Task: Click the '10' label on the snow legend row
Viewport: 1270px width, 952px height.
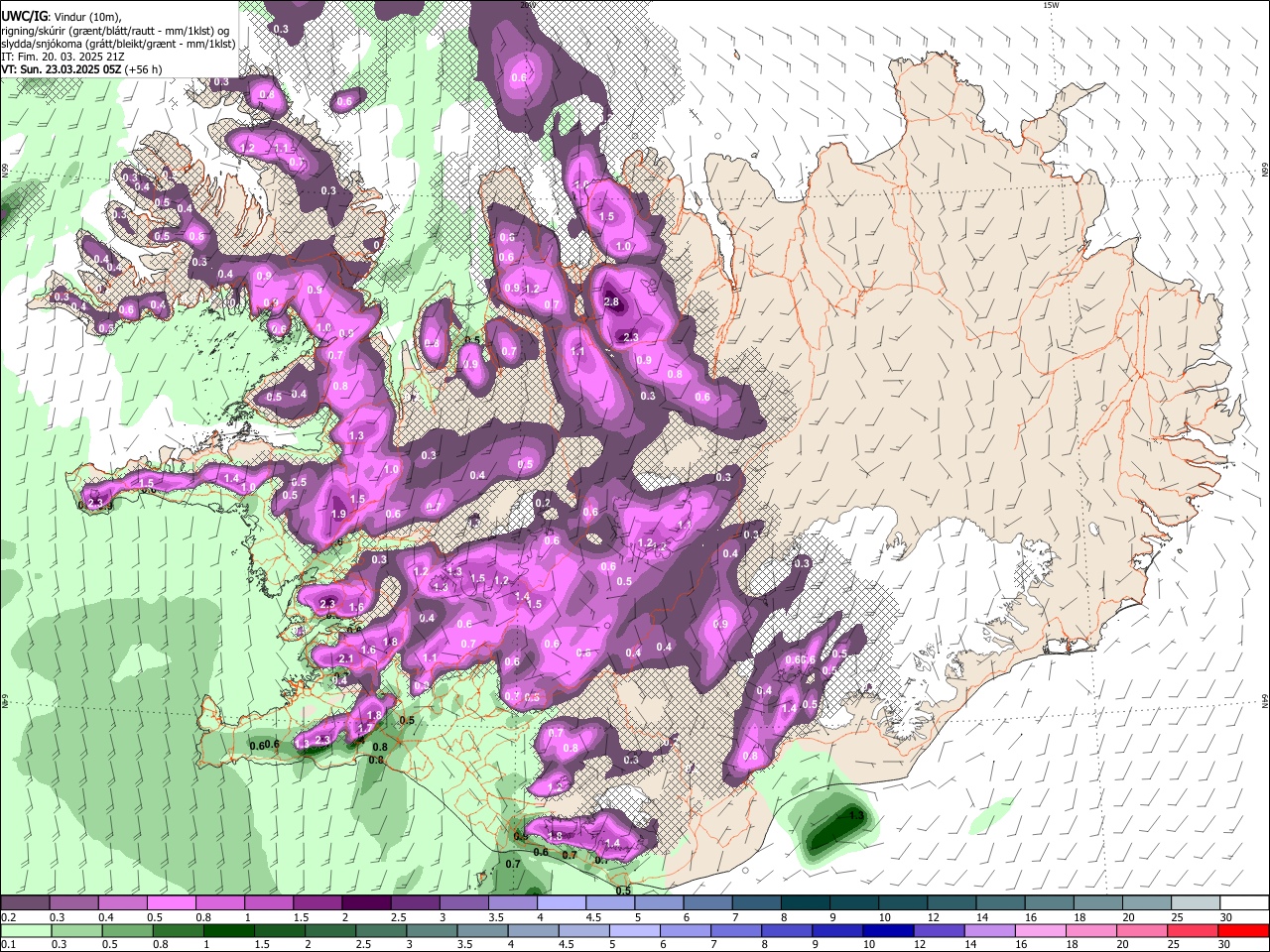Action: coord(884,917)
